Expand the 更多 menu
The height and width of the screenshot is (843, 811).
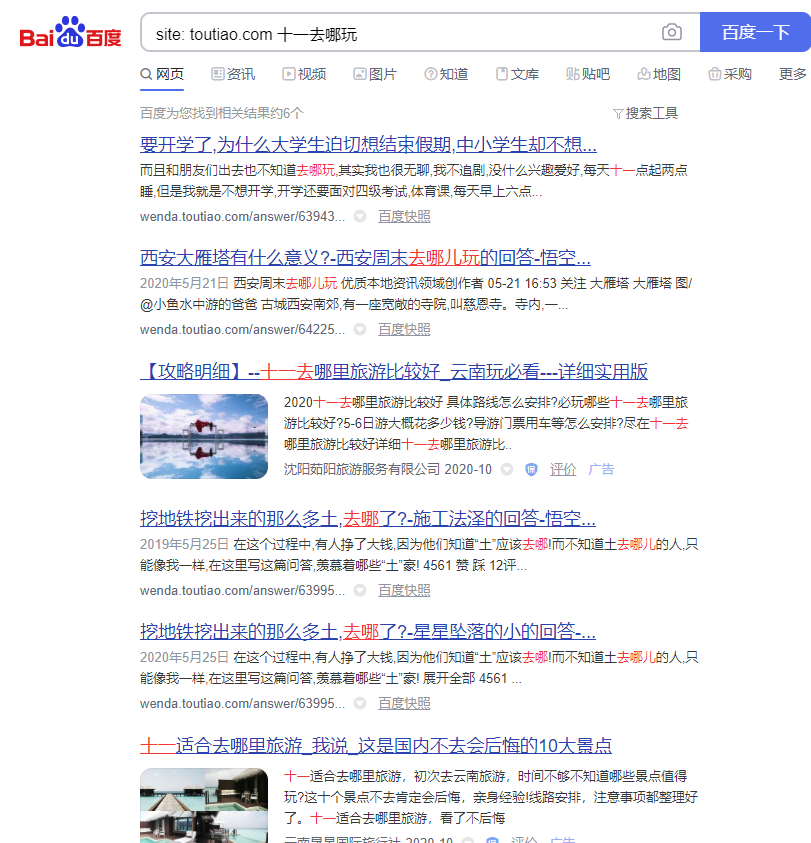(793, 74)
